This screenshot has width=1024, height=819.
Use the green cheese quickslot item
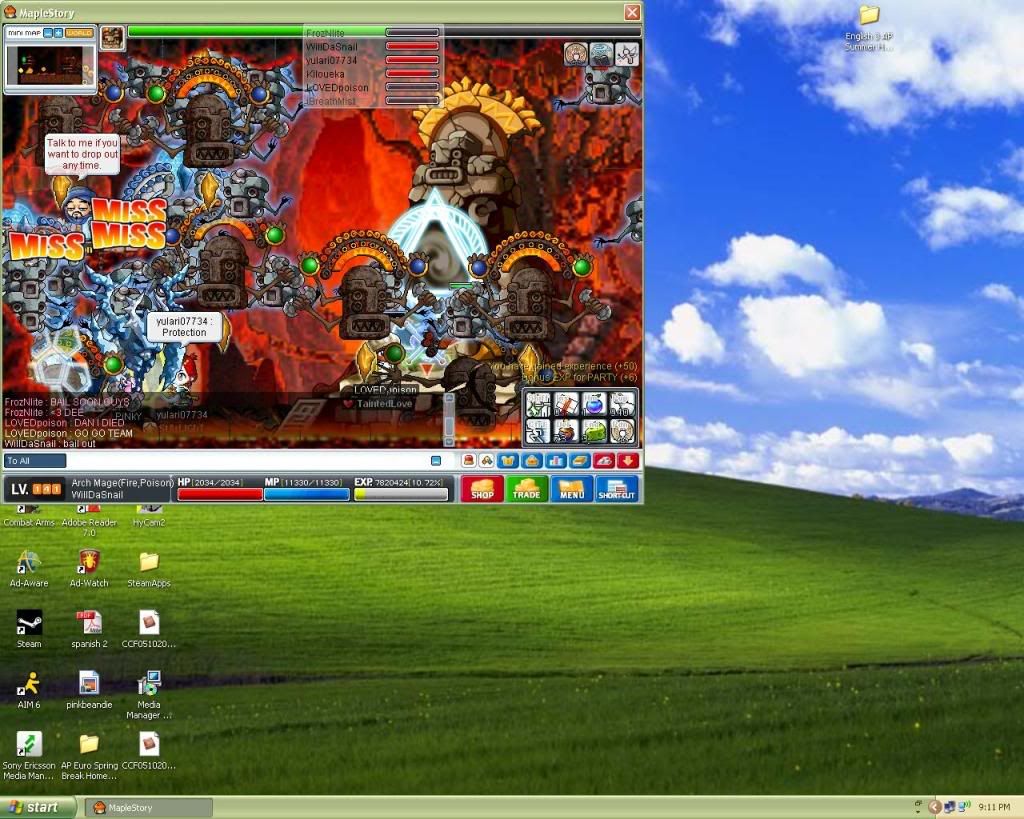point(594,431)
